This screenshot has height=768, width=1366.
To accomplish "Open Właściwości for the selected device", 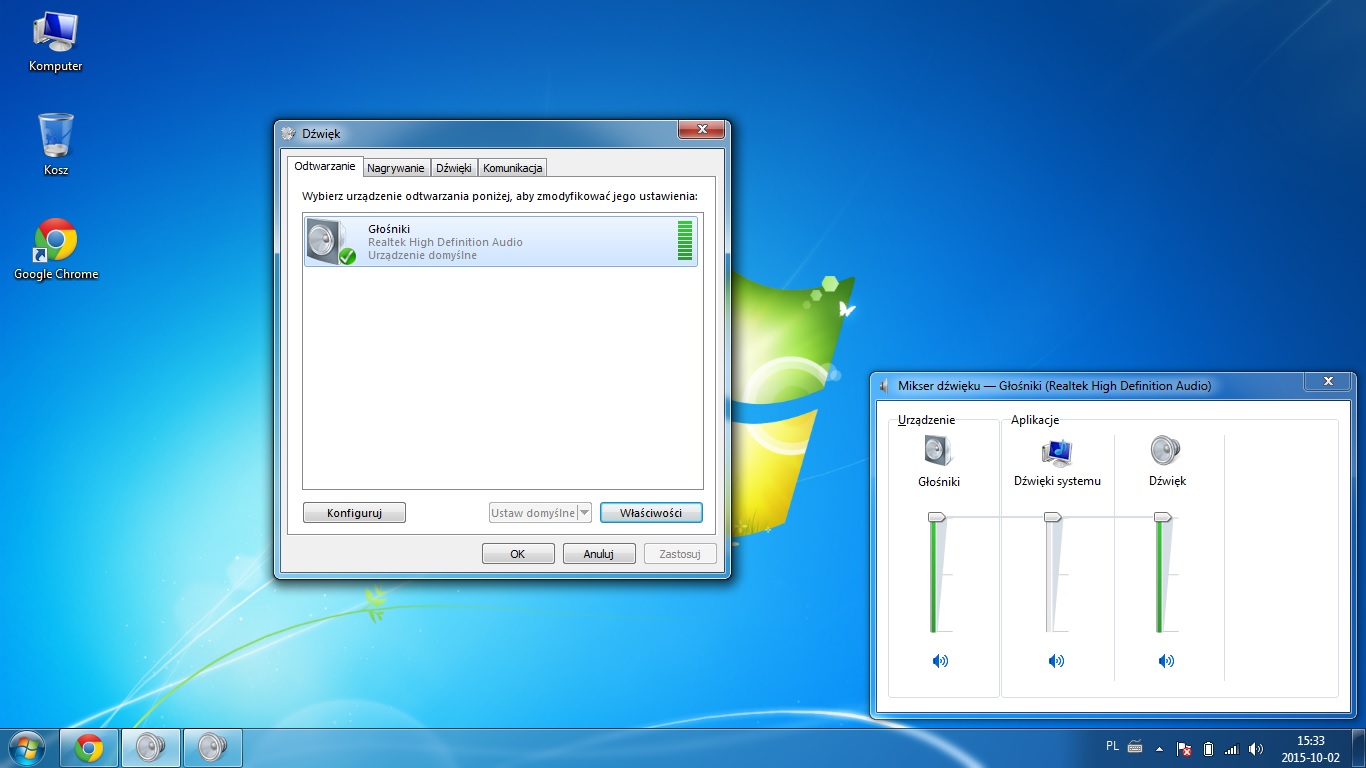I will (651, 513).
